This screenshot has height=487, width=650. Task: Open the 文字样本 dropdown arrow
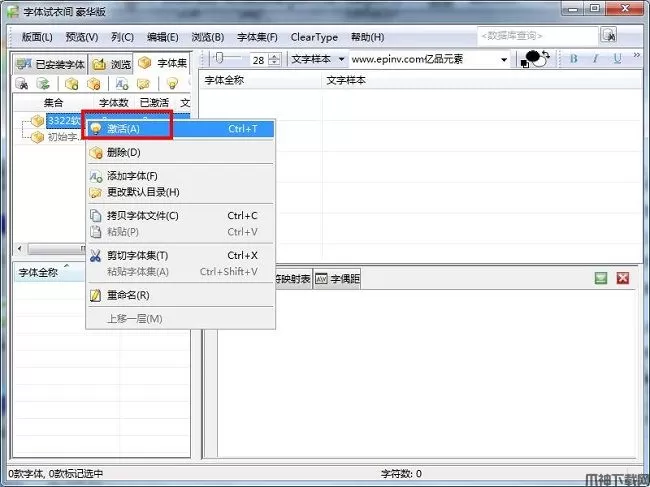[x=341, y=59]
